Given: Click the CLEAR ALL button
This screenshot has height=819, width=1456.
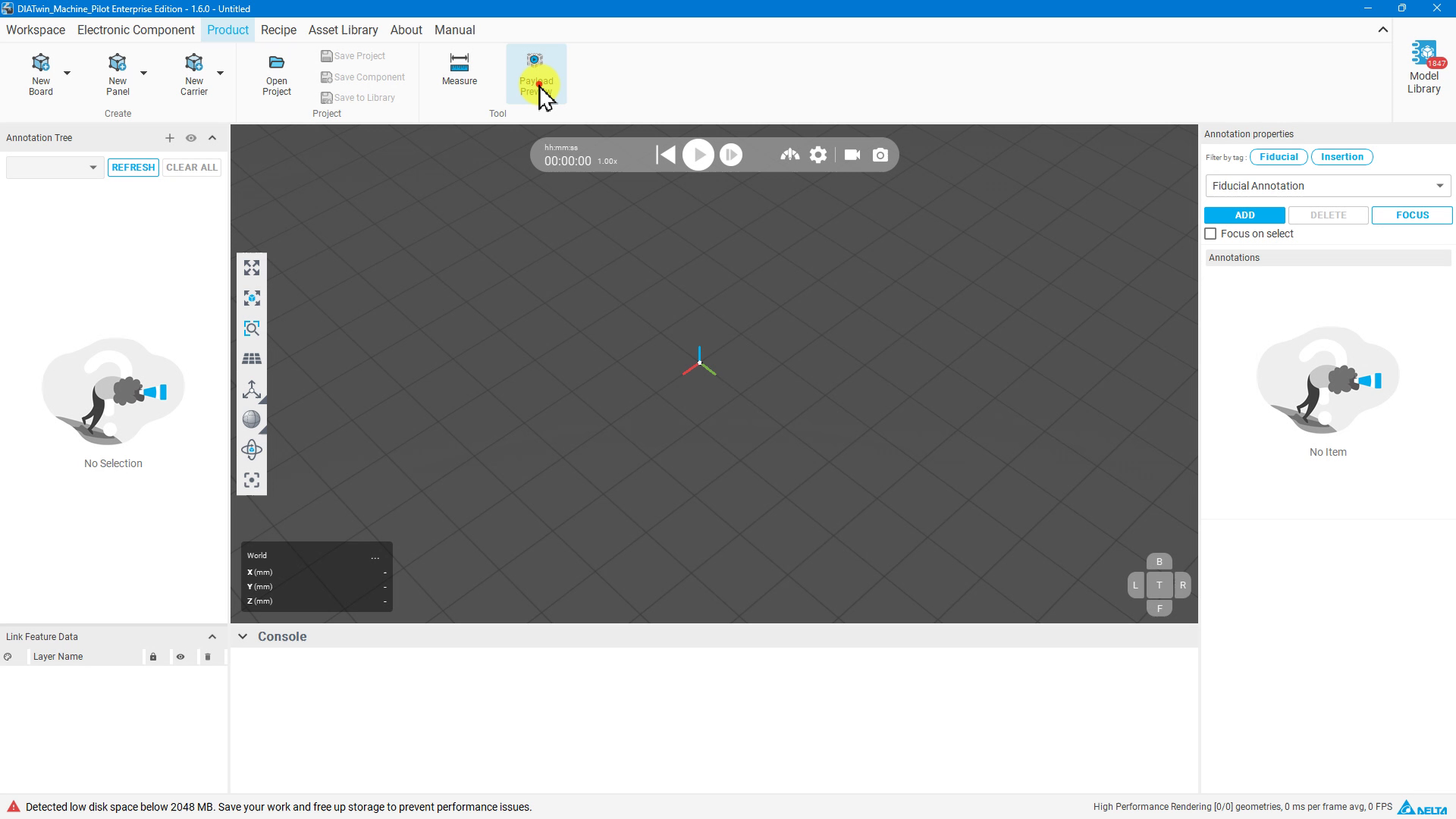Looking at the screenshot, I should coord(192,168).
